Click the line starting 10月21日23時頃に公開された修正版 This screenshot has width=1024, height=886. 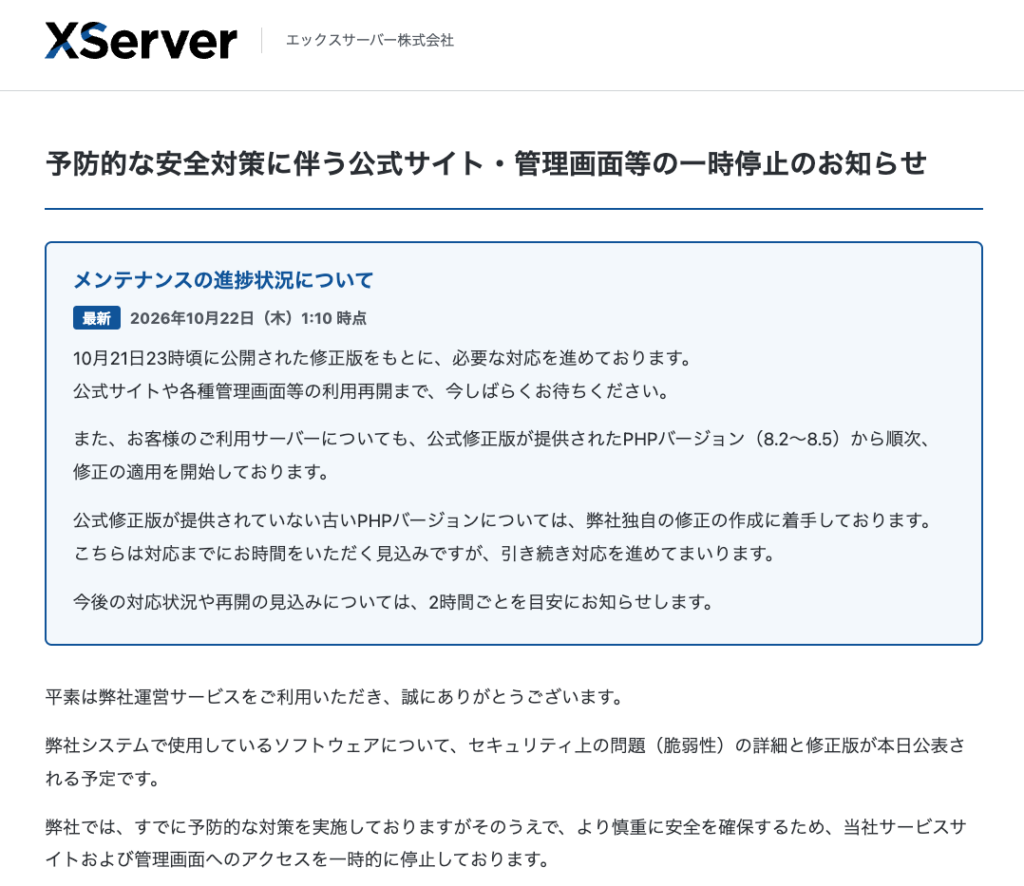point(382,358)
